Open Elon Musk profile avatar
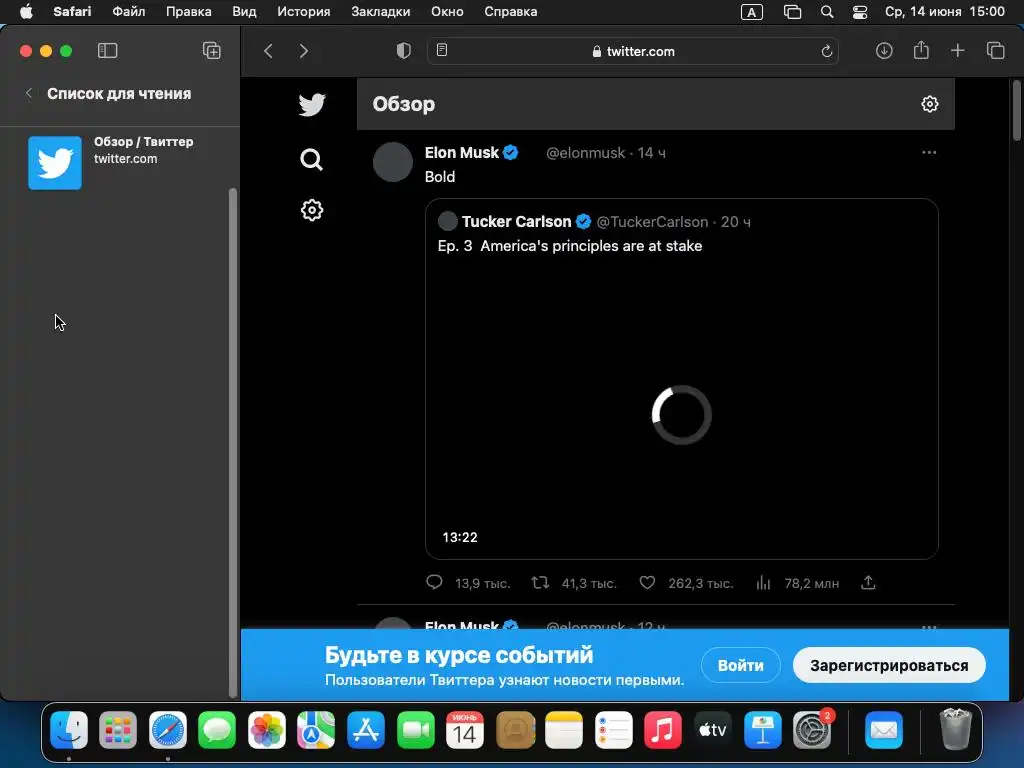The image size is (1024, 768). (392, 162)
